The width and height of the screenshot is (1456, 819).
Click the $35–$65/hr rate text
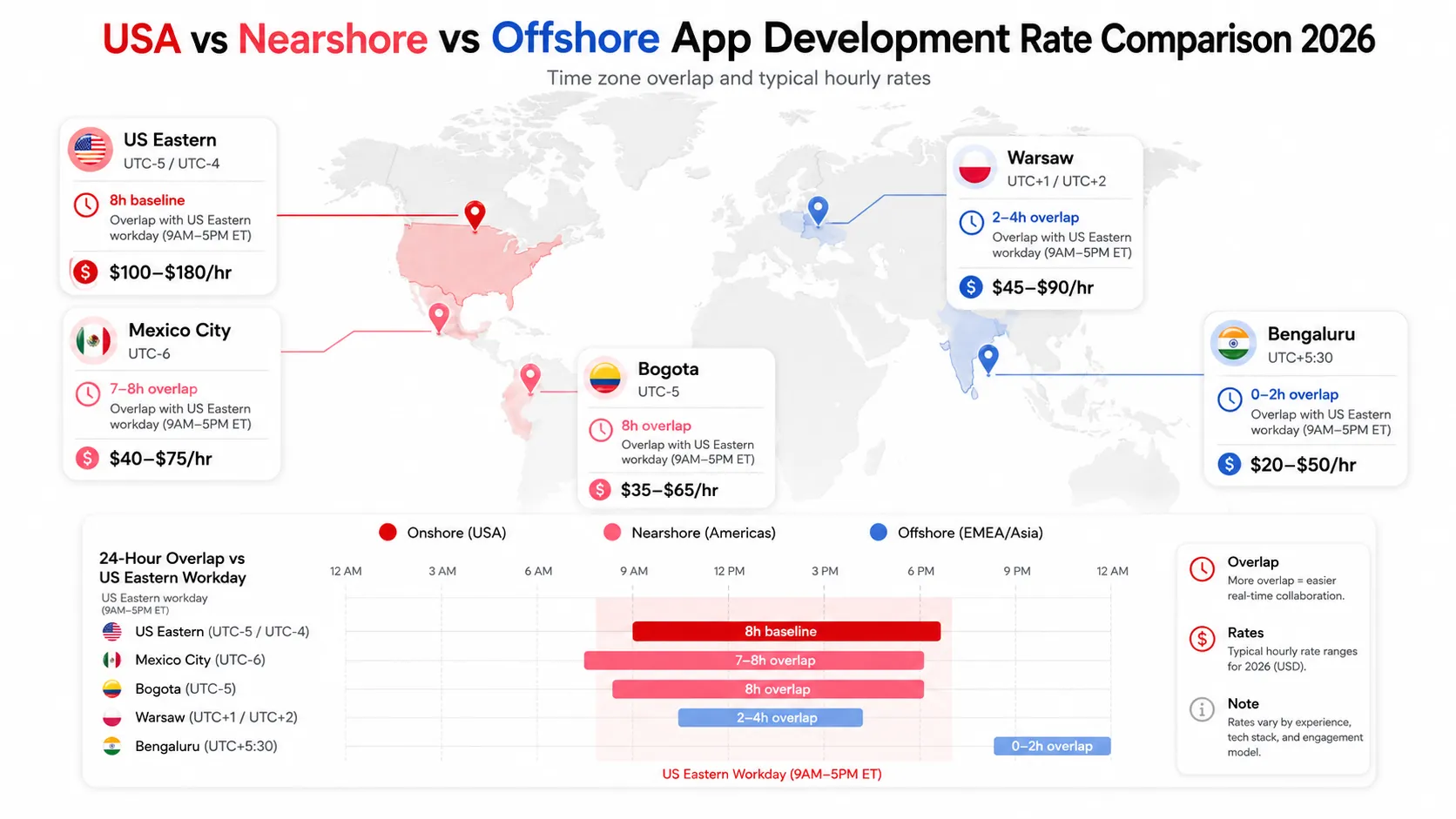[670, 490]
